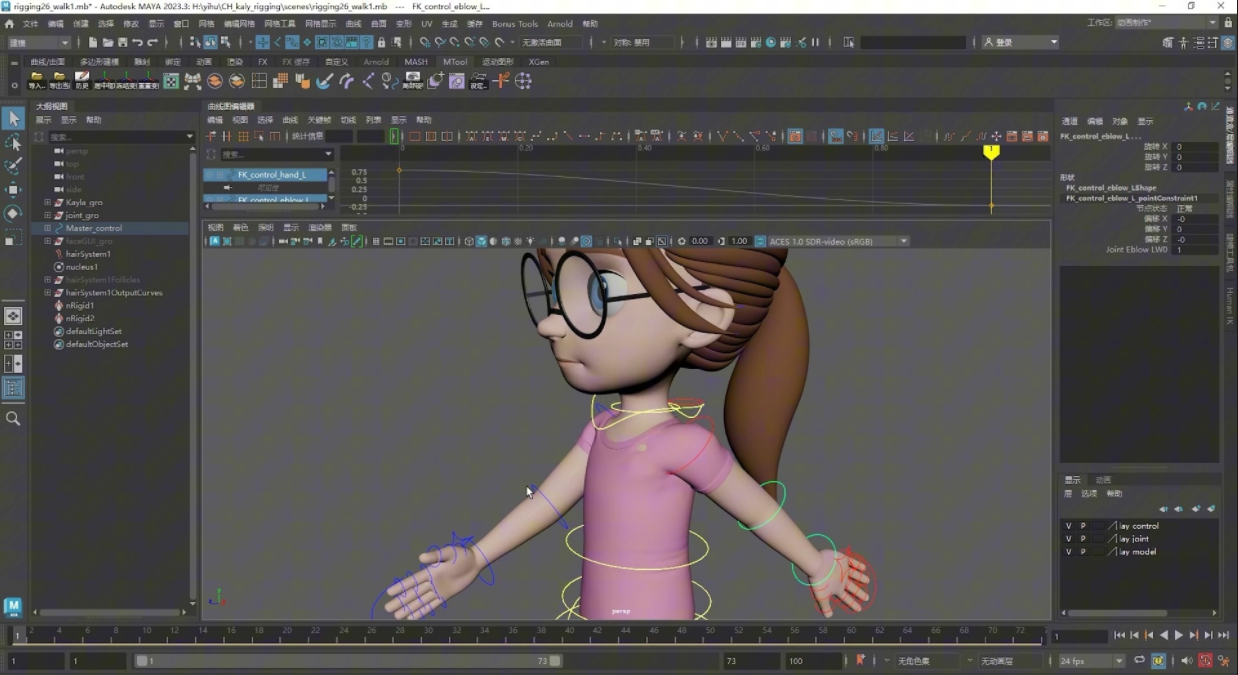Click the Open Scene folder icon
1238x675 pixels.
[108, 42]
